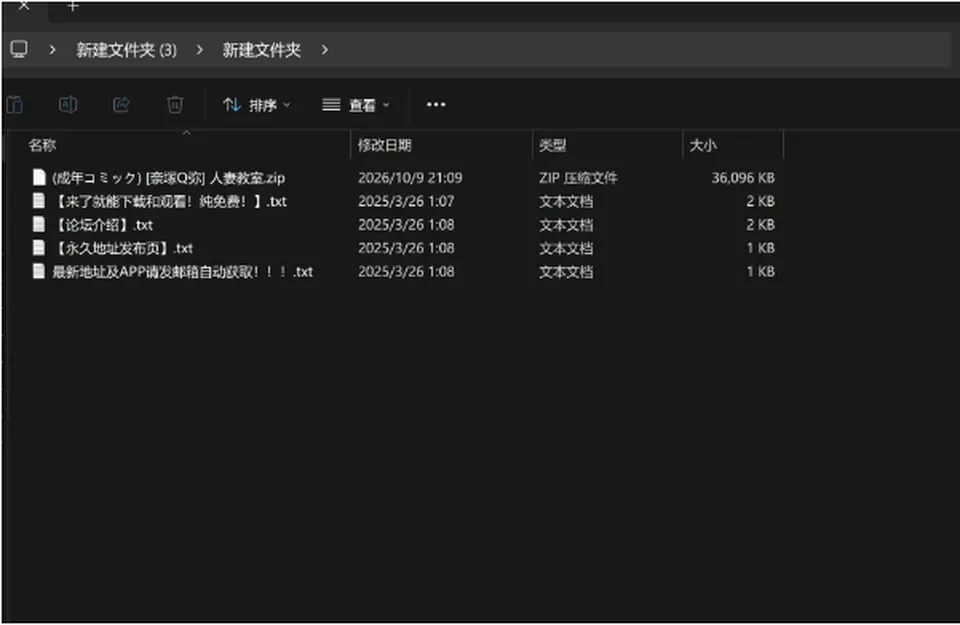Sort by the 大小 column header
The image size is (960, 625).
pyautogui.click(x=703, y=145)
